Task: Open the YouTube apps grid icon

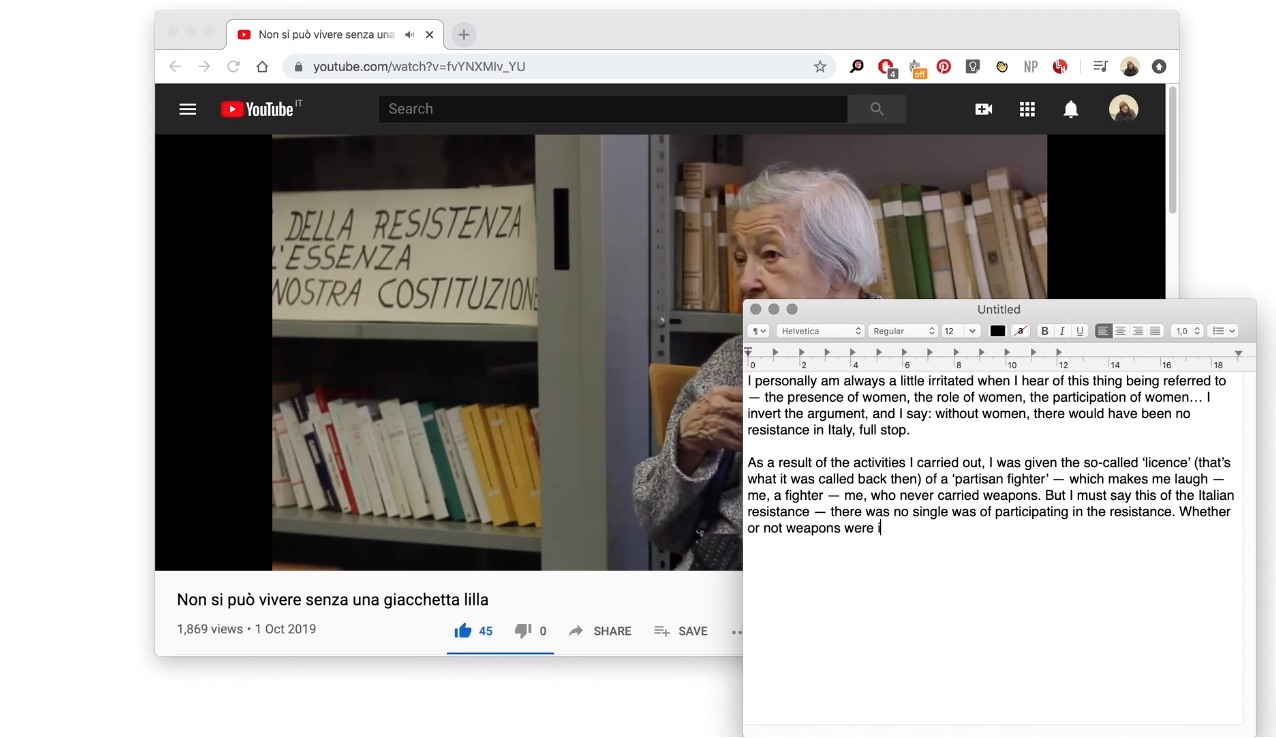Action: (x=1027, y=109)
